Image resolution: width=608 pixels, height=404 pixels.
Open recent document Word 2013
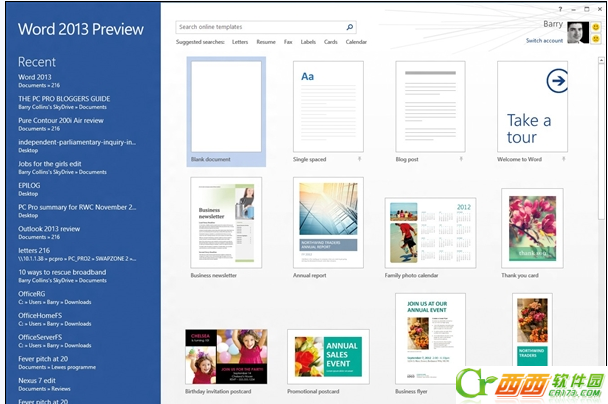tap(39, 81)
